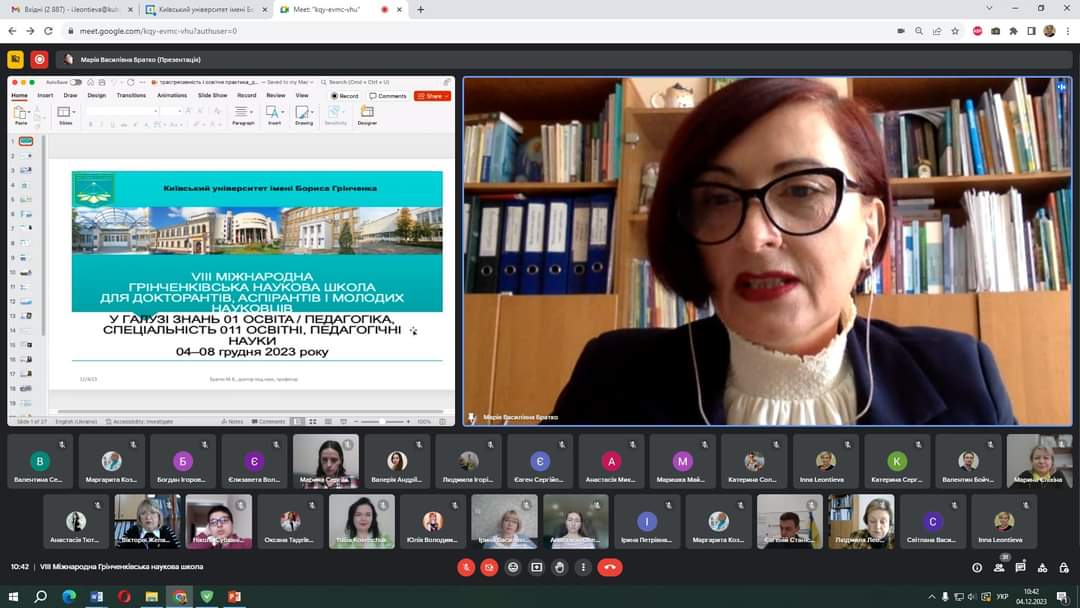Open the meeting chat panel

(1020, 567)
